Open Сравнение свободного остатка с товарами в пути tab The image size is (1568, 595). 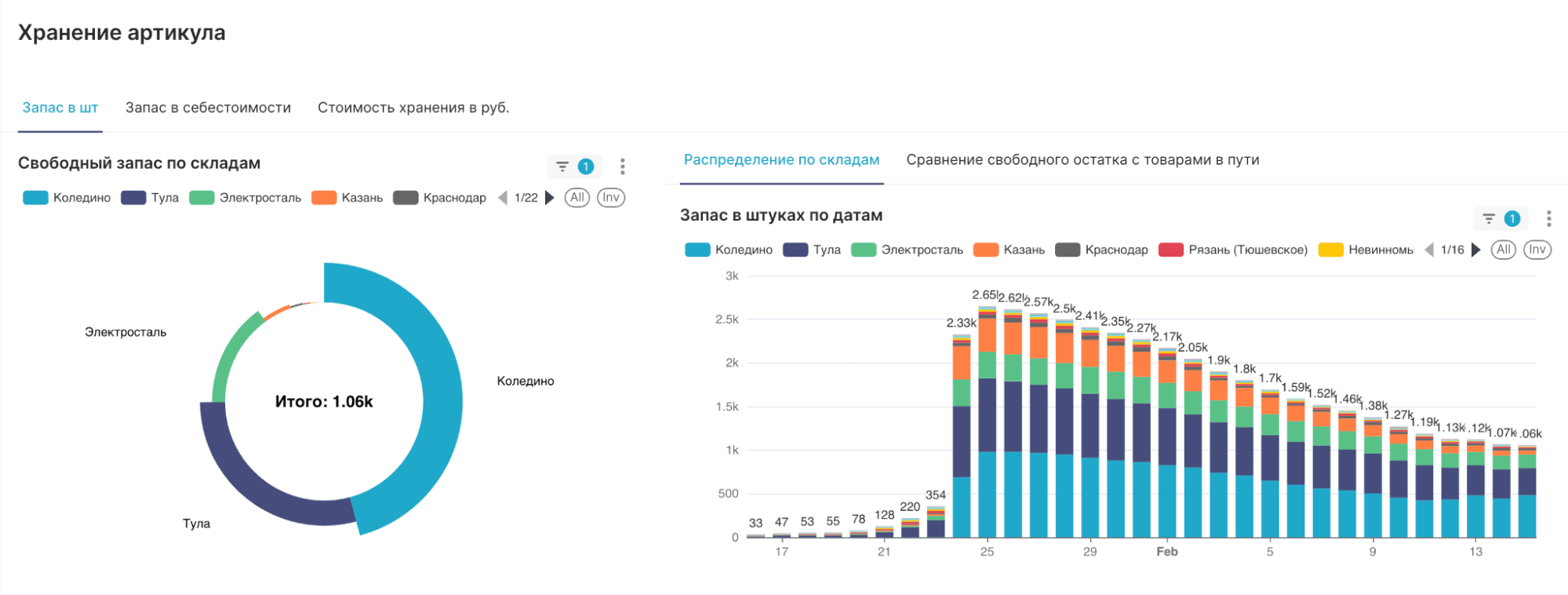tap(1082, 160)
